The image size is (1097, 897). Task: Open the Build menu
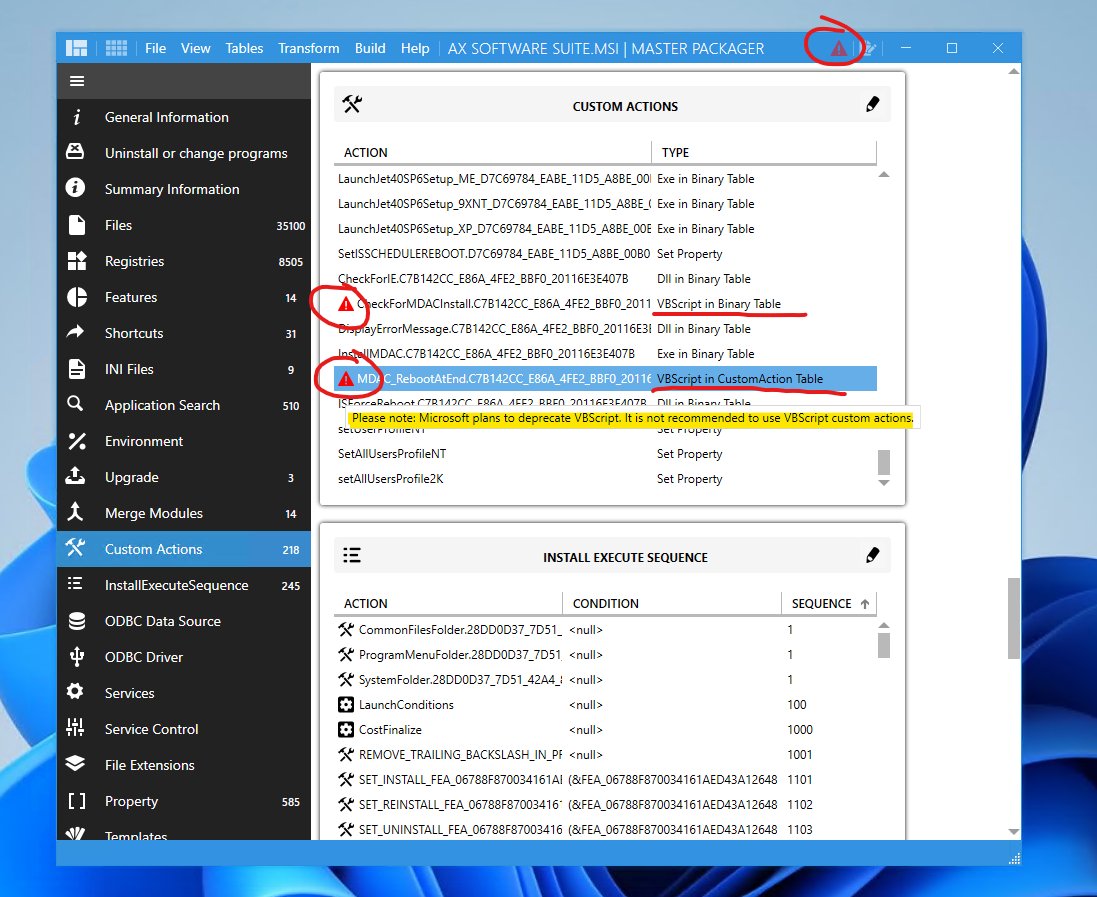pos(370,48)
